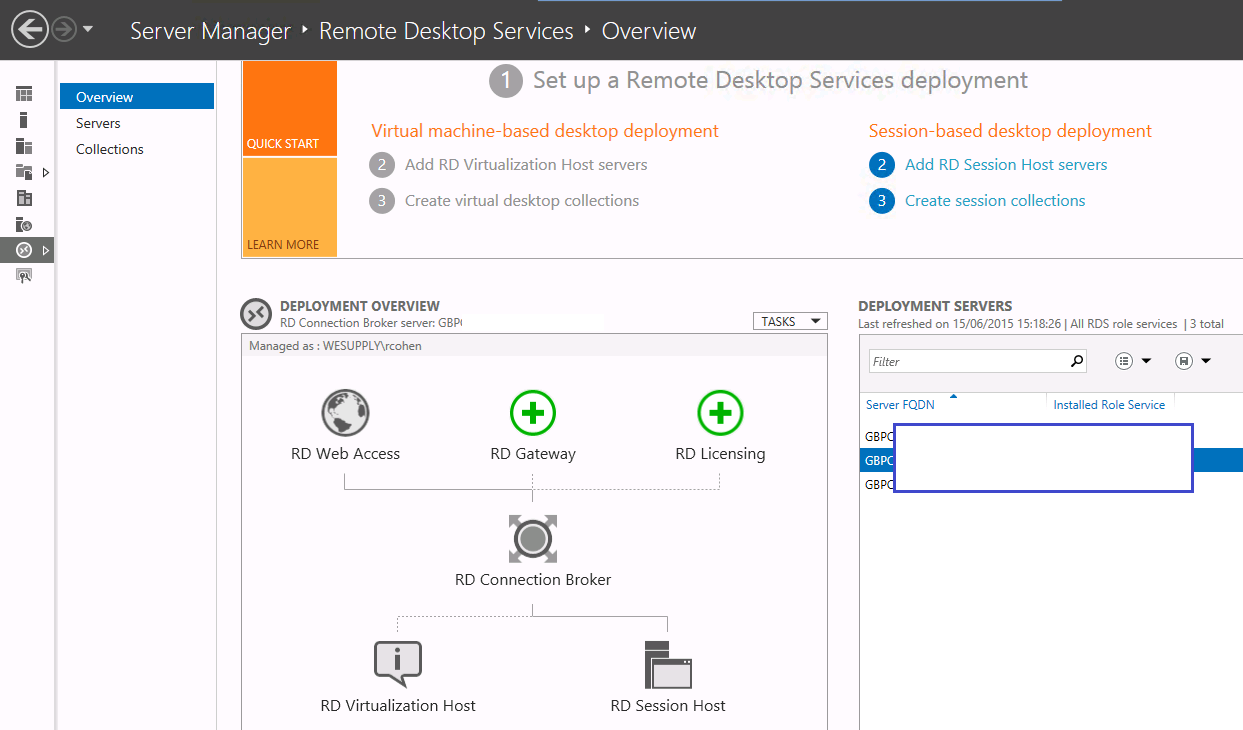The image size is (1243, 730).
Task: Click the Create session collections link
Action: click(995, 201)
